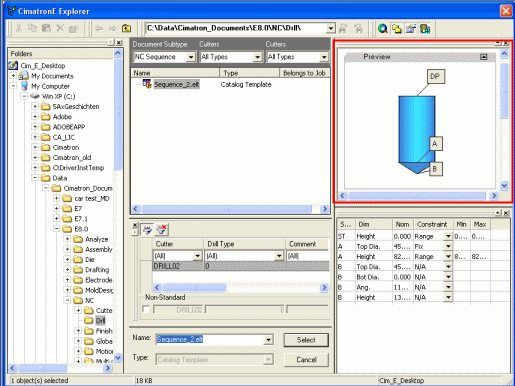Expand the Adobe folder node
This screenshot has height=386, width=515.
(35, 117)
